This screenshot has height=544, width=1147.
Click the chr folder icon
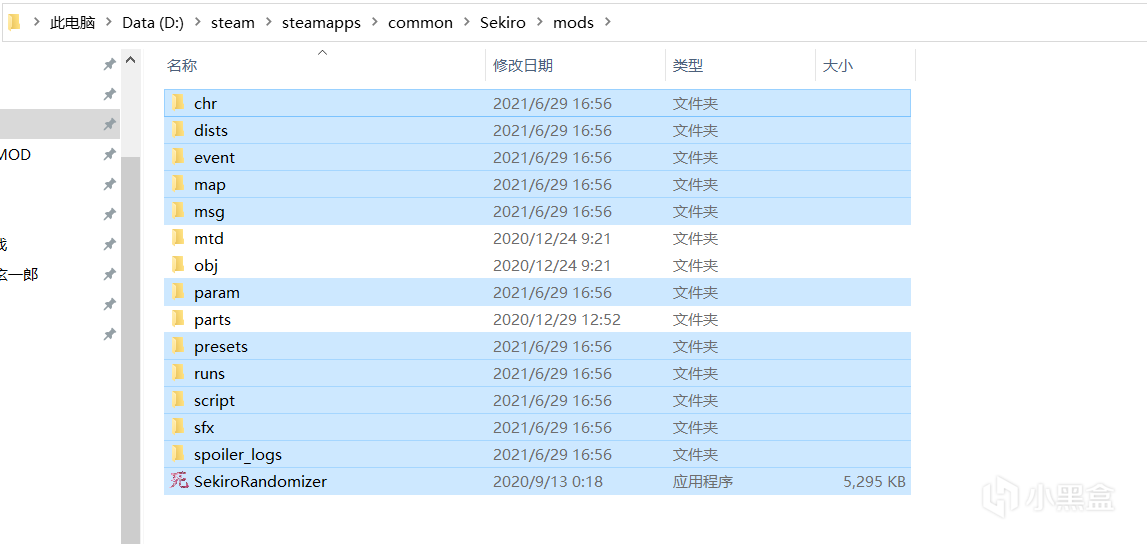tap(179, 103)
